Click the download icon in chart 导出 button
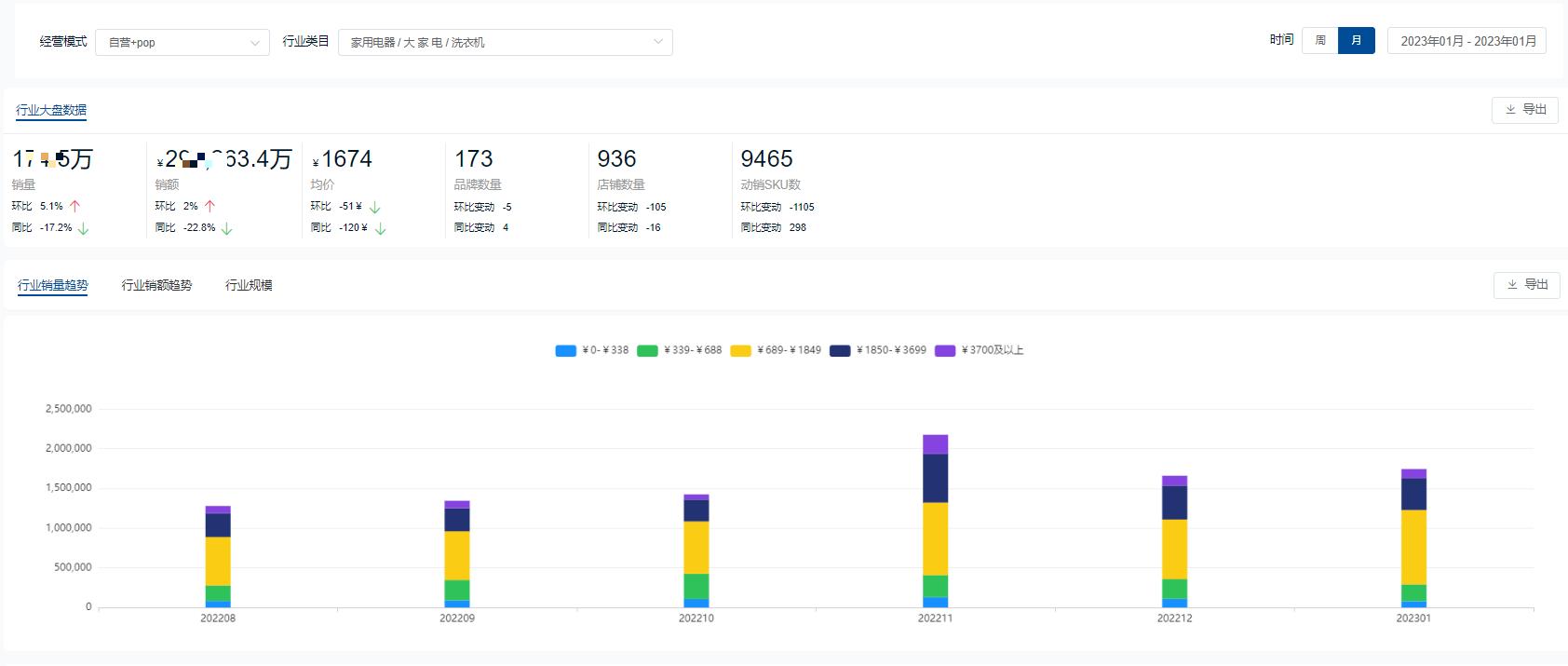This screenshot has width=1568, height=666. pyautogui.click(x=1512, y=285)
